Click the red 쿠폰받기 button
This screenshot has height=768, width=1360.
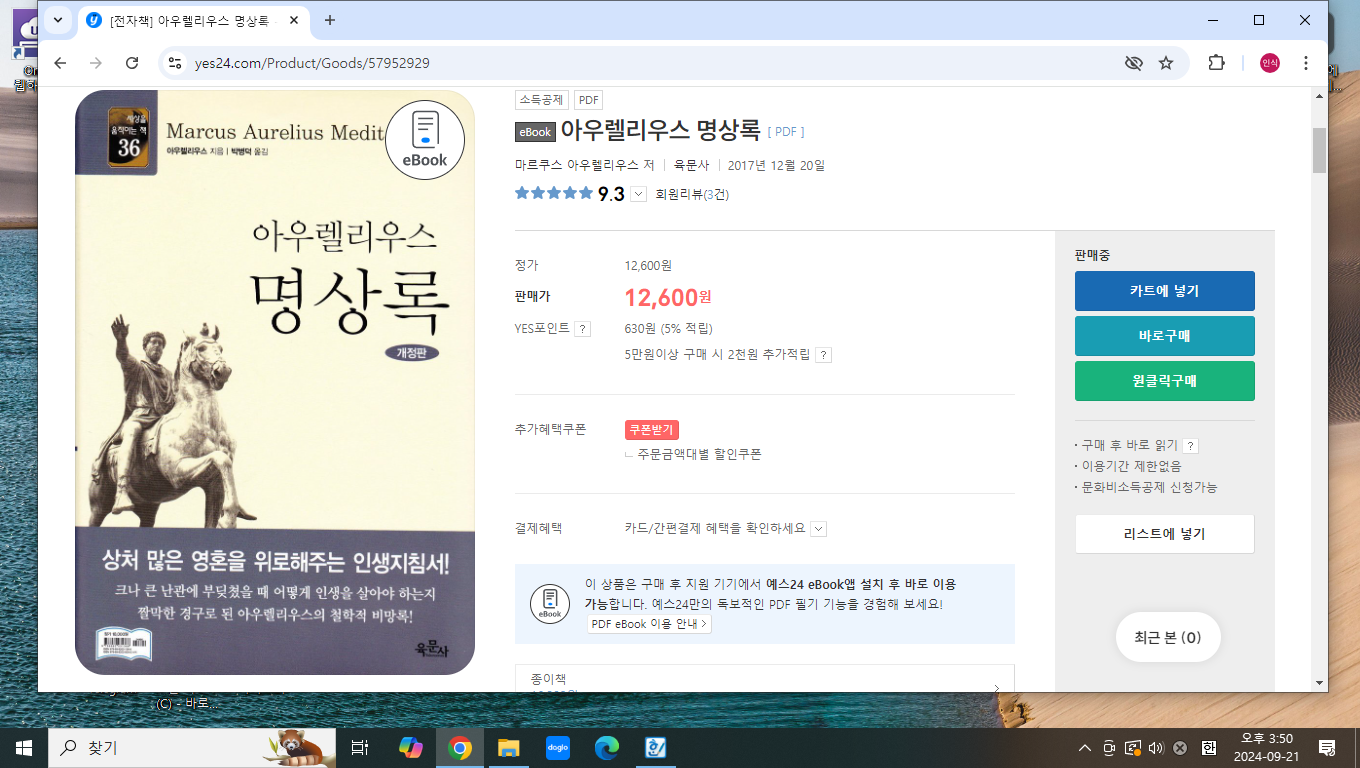(652, 430)
